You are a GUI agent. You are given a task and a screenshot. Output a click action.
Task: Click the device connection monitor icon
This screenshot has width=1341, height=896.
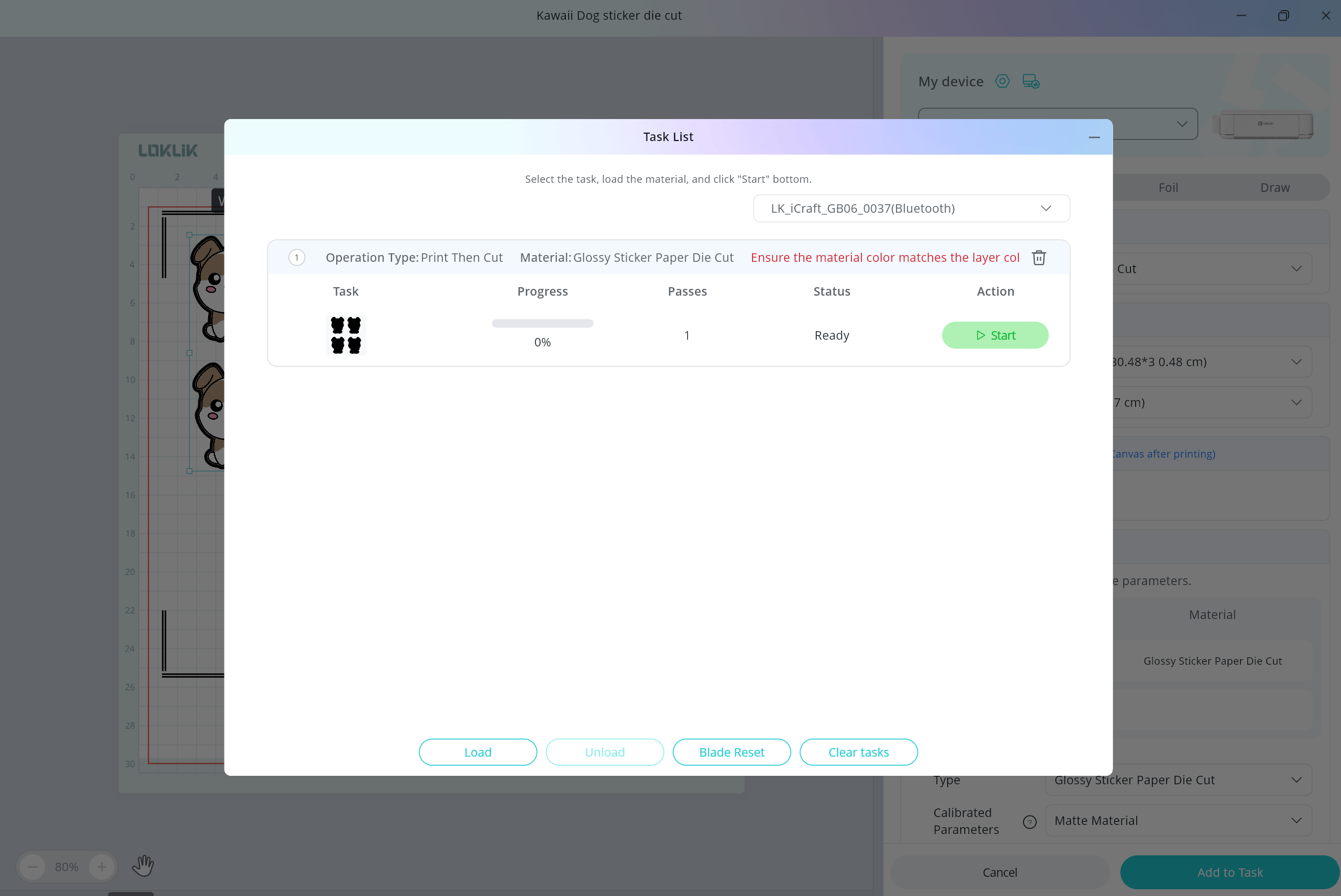coord(1031,81)
